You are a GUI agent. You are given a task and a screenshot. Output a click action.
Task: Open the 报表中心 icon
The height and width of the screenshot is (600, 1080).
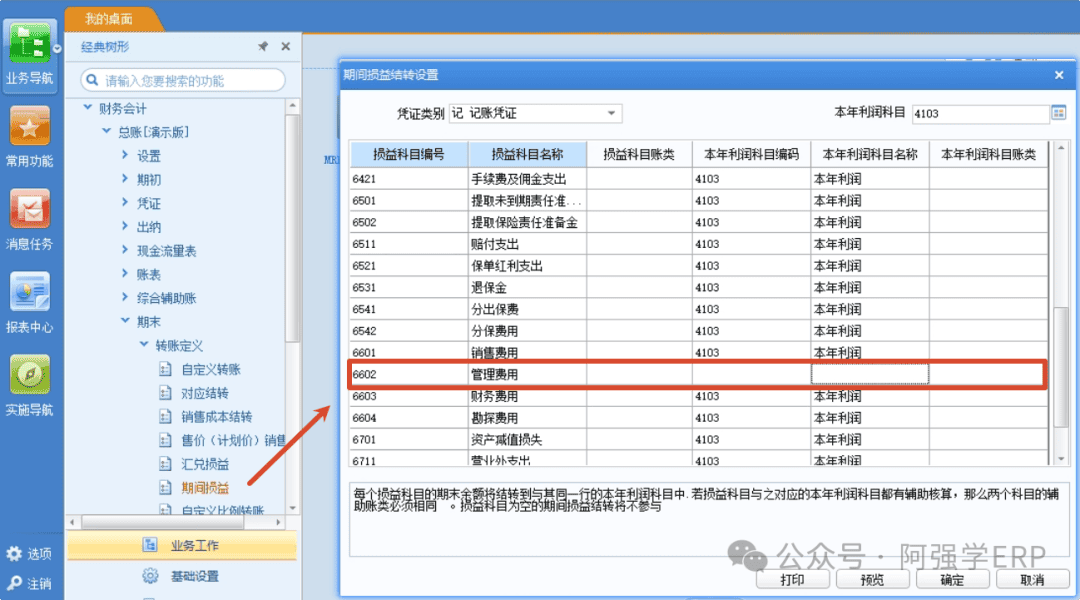[x=29, y=291]
